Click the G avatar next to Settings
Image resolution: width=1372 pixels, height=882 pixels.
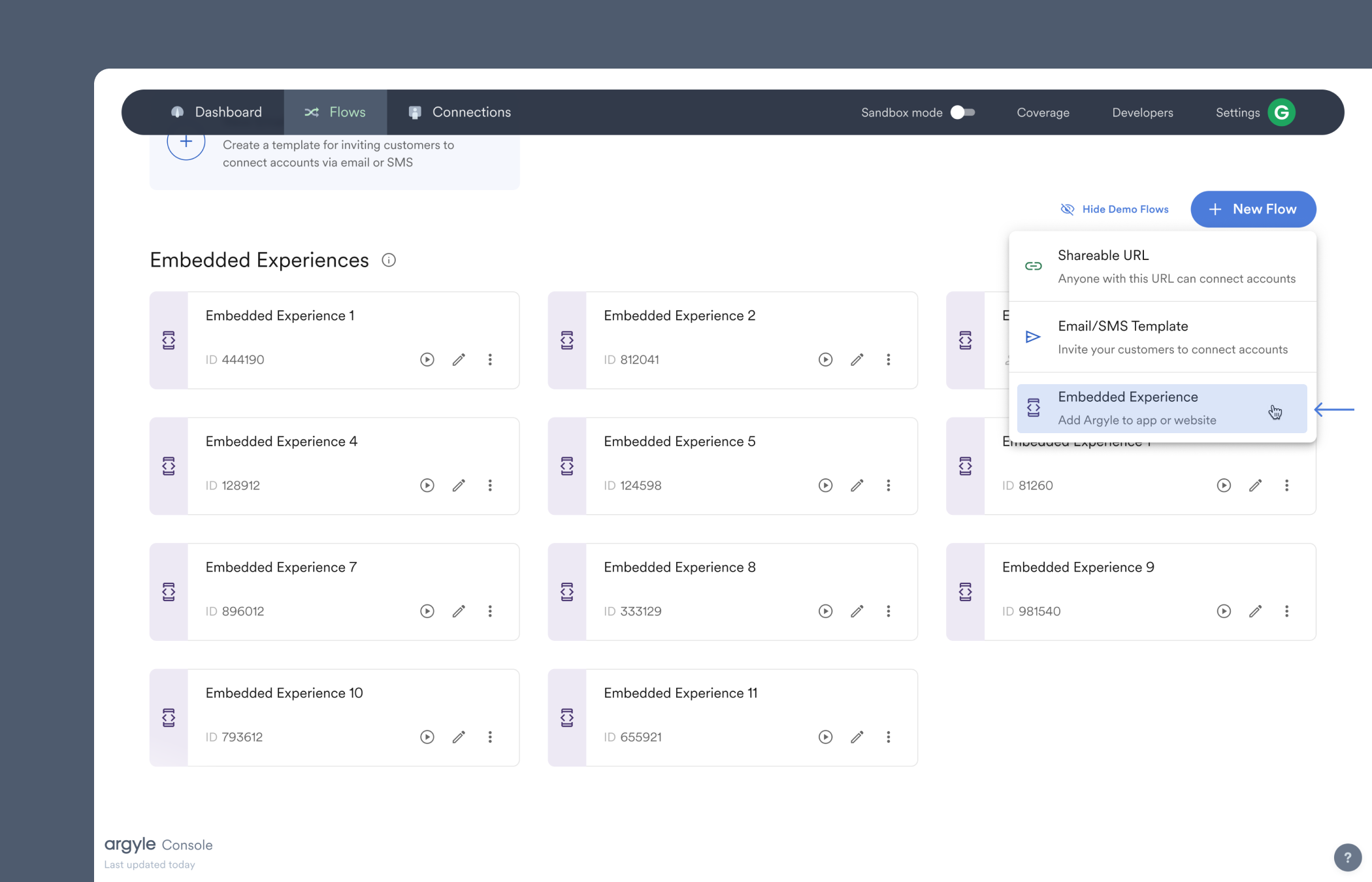1281,112
